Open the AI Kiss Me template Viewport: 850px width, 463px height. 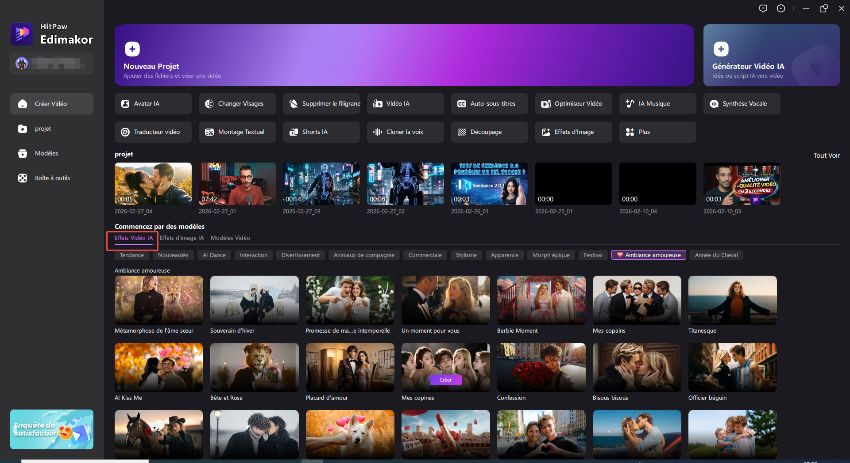[x=159, y=367]
